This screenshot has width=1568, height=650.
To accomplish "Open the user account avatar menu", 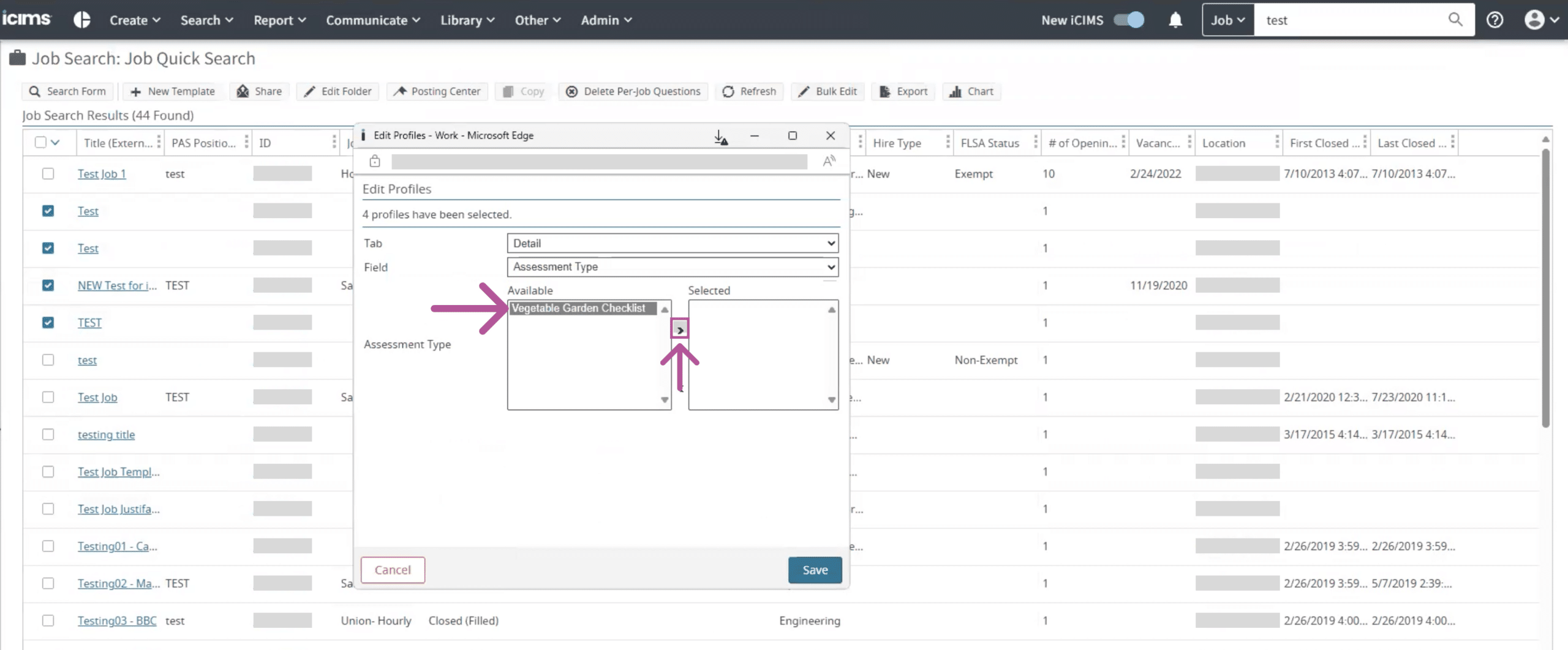I will click(1541, 20).
